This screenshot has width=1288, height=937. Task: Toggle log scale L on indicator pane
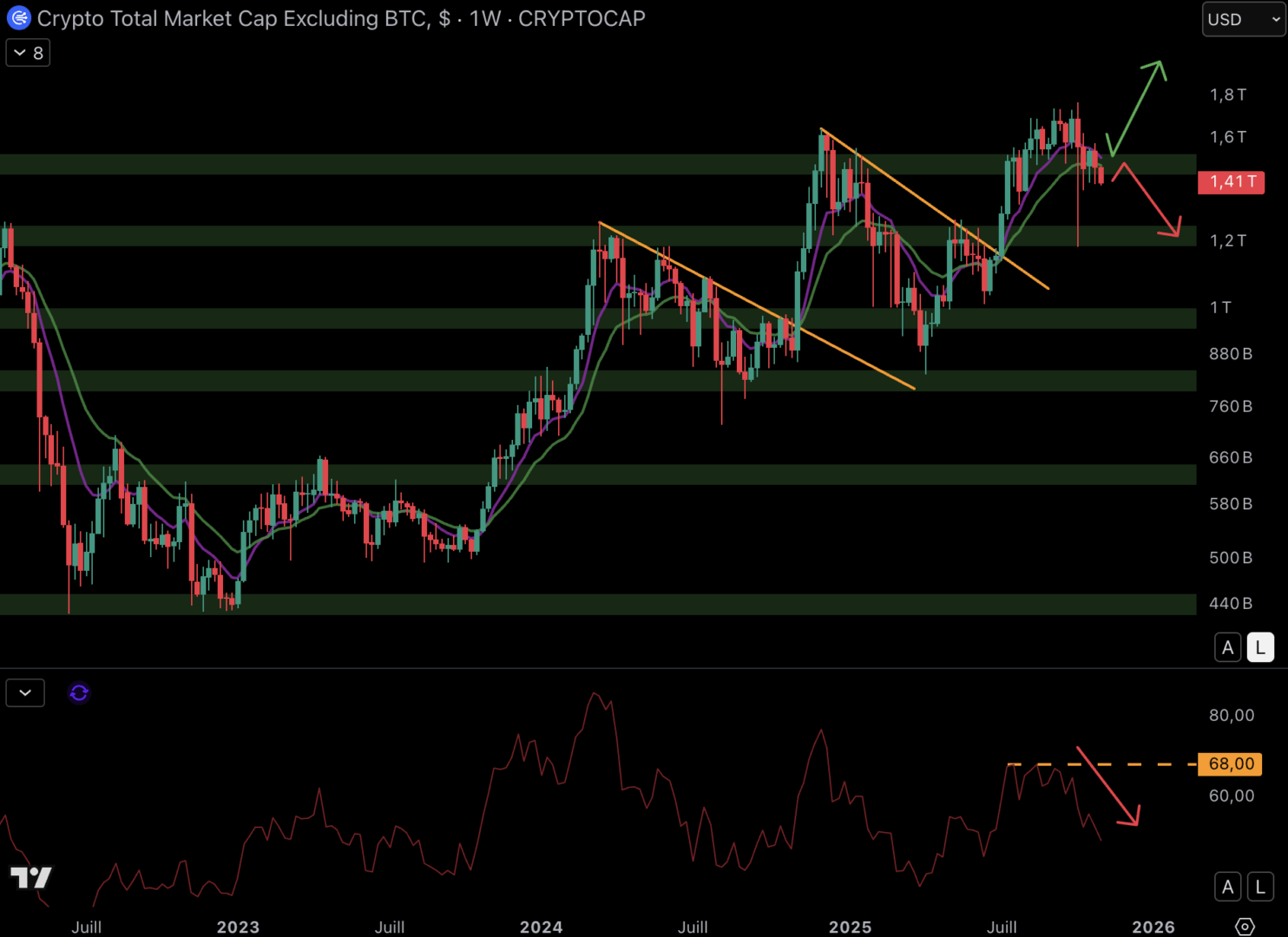[1260, 887]
